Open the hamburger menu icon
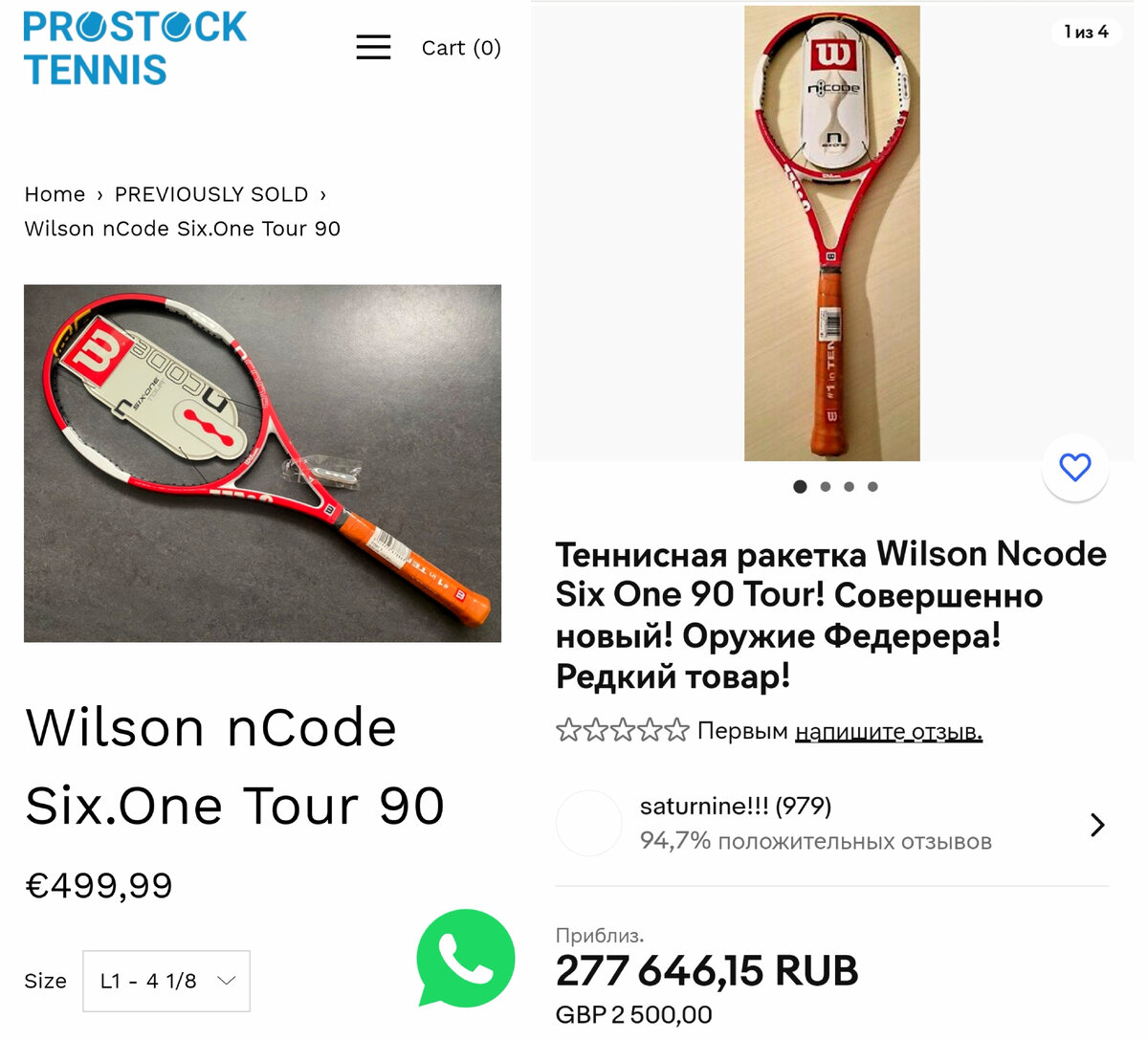The height and width of the screenshot is (1041, 1148). 373,47
